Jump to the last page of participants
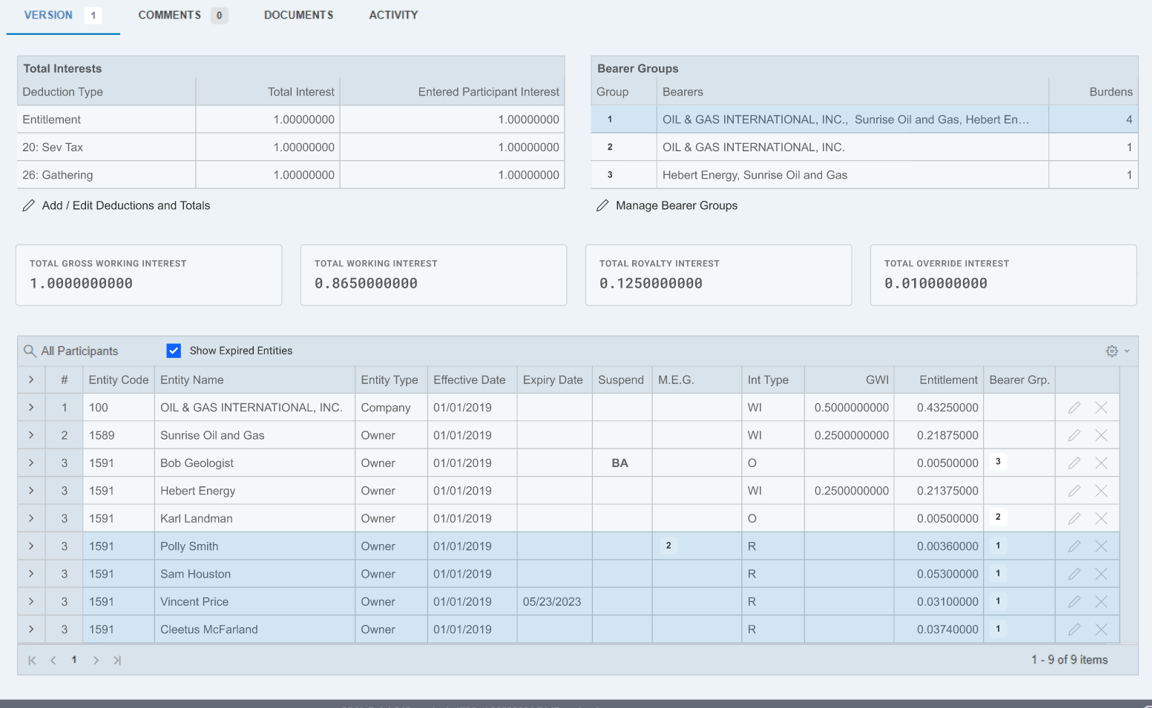Screen dimensions: 1152x708 coord(117,660)
